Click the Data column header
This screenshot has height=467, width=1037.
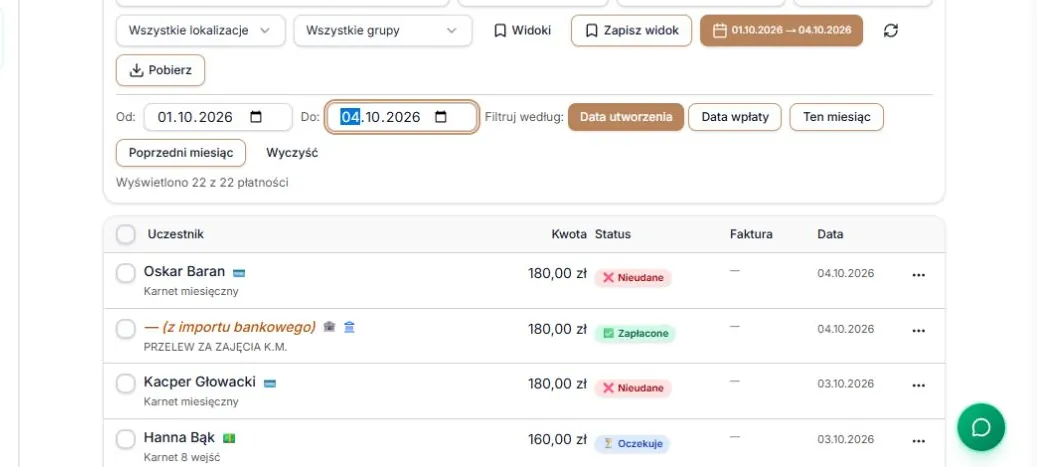[830, 234]
